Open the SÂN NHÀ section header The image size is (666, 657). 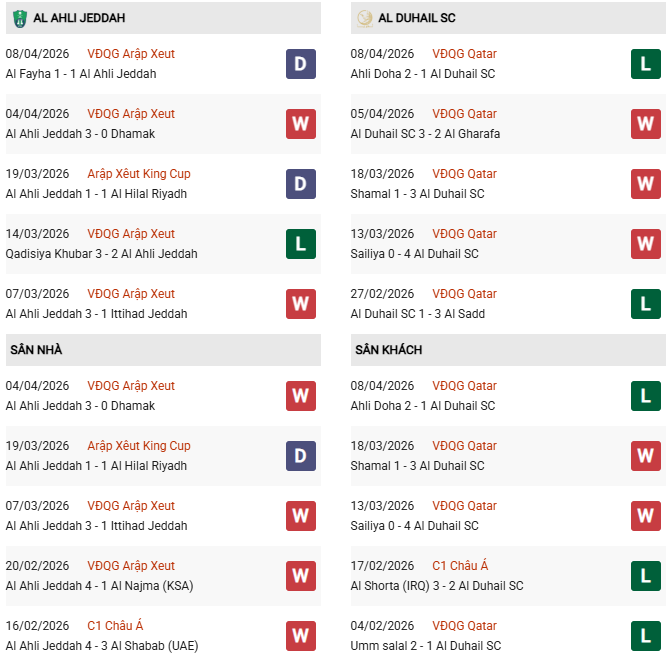[x=36, y=350]
